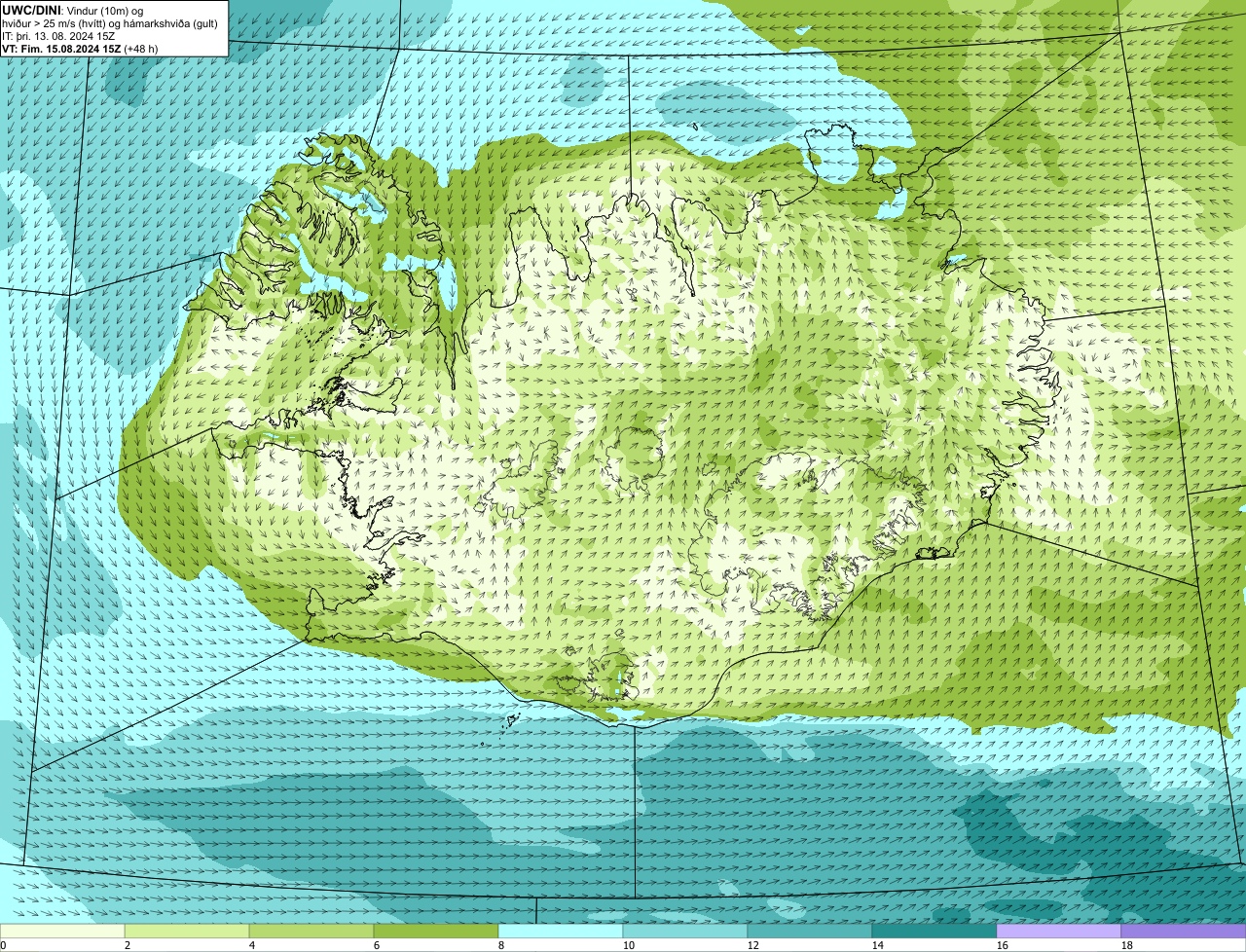Click the scale label "0"
This screenshot has width=1246, height=952.
coord(4,945)
